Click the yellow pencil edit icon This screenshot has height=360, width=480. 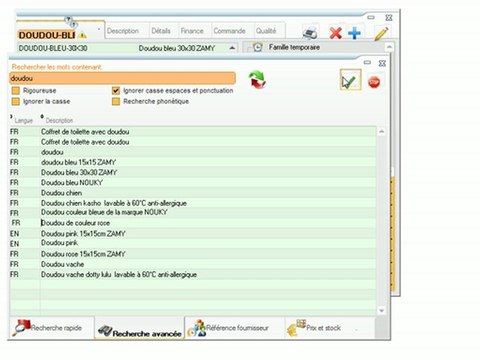pos(381,33)
